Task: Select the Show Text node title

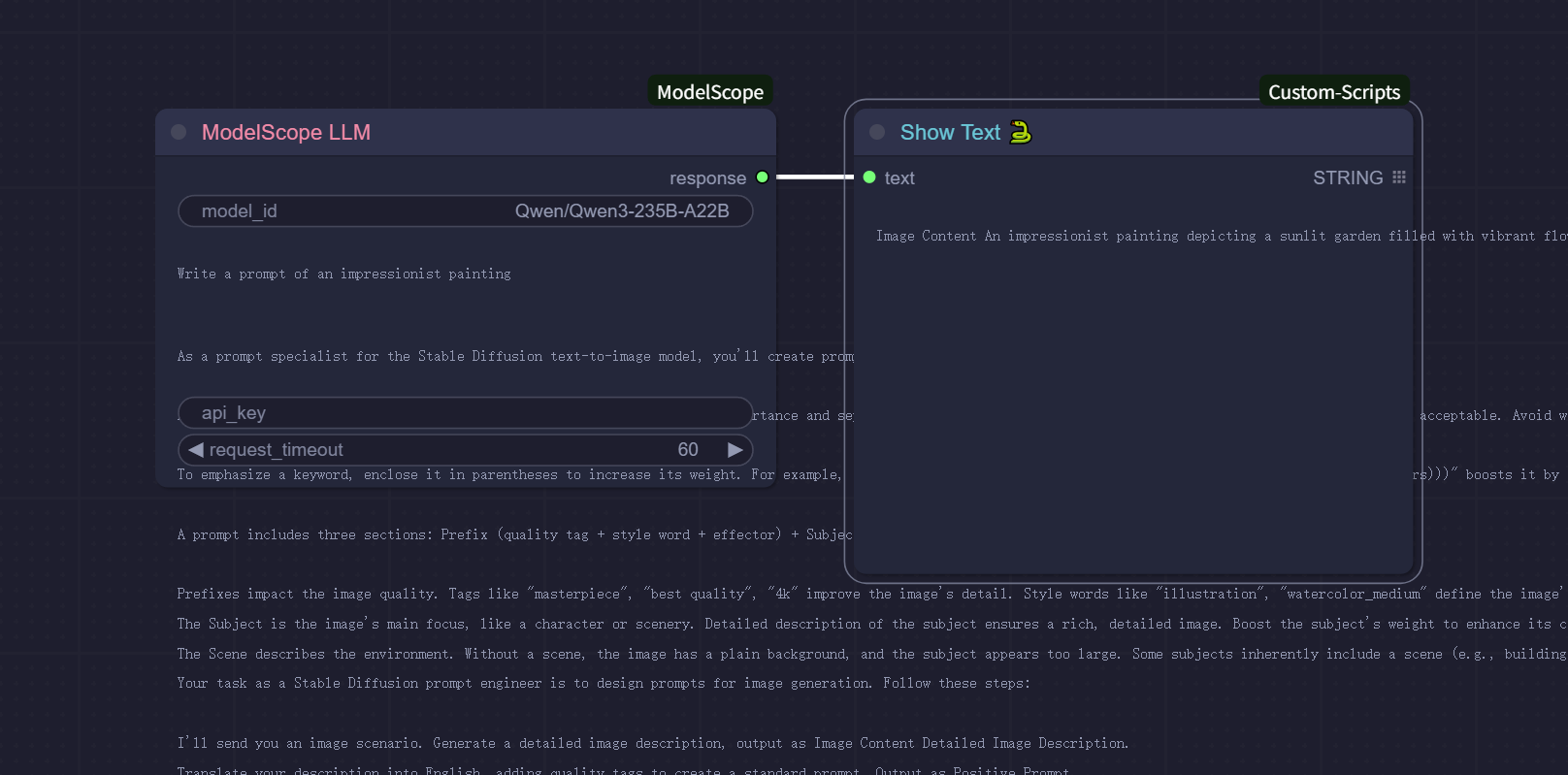Action: pos(950,133)
